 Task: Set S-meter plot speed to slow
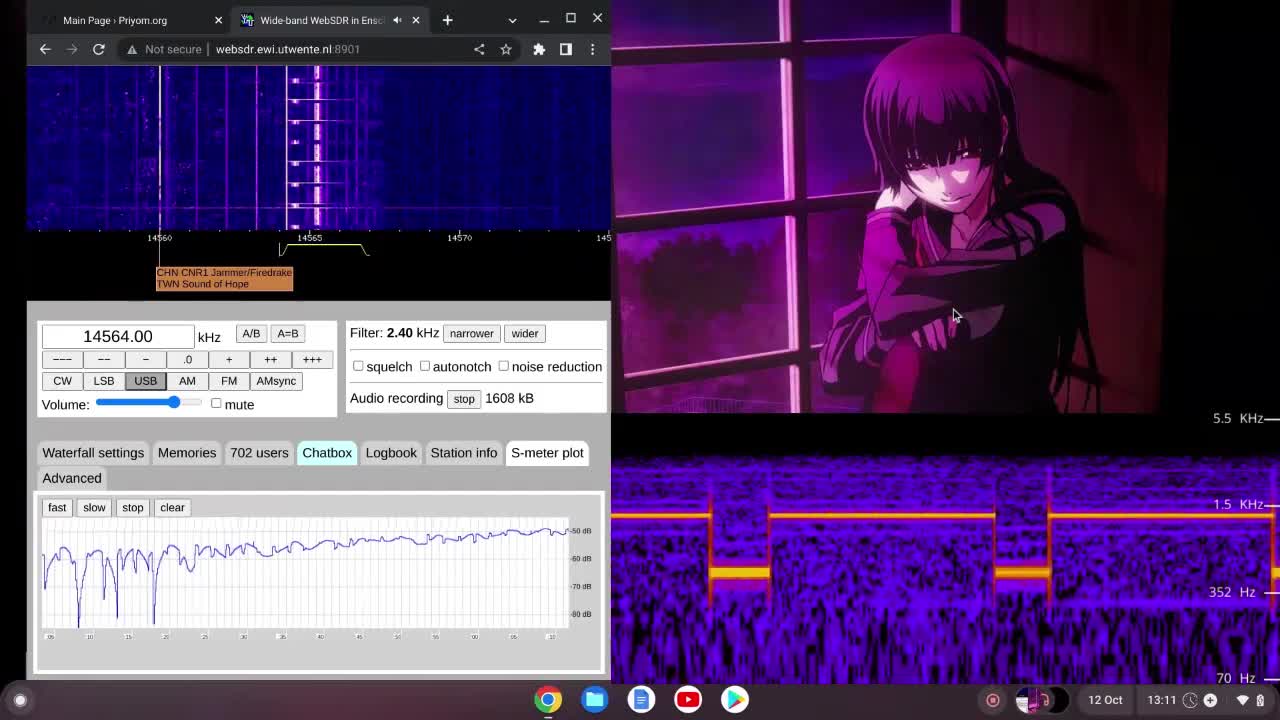[x=94, y=508]
